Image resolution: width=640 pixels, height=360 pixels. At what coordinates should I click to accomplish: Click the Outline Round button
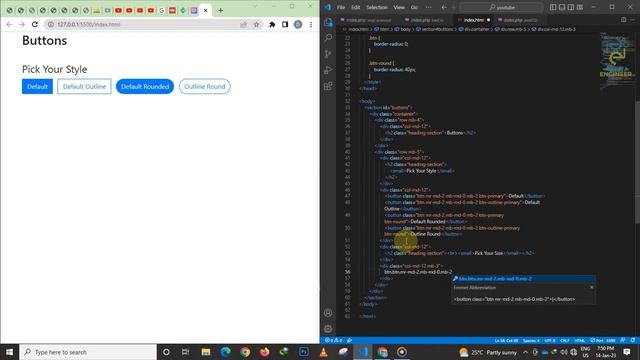[204, 87]
